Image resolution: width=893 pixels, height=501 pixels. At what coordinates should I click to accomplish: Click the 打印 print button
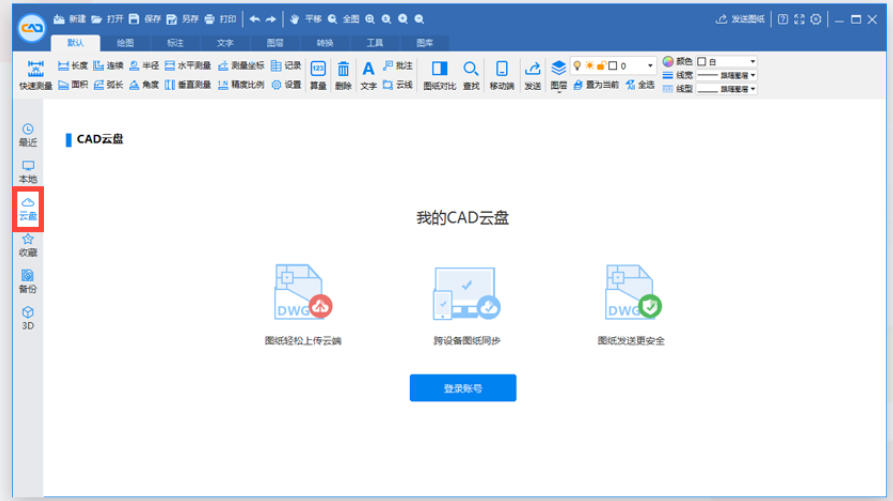[220, 19]
